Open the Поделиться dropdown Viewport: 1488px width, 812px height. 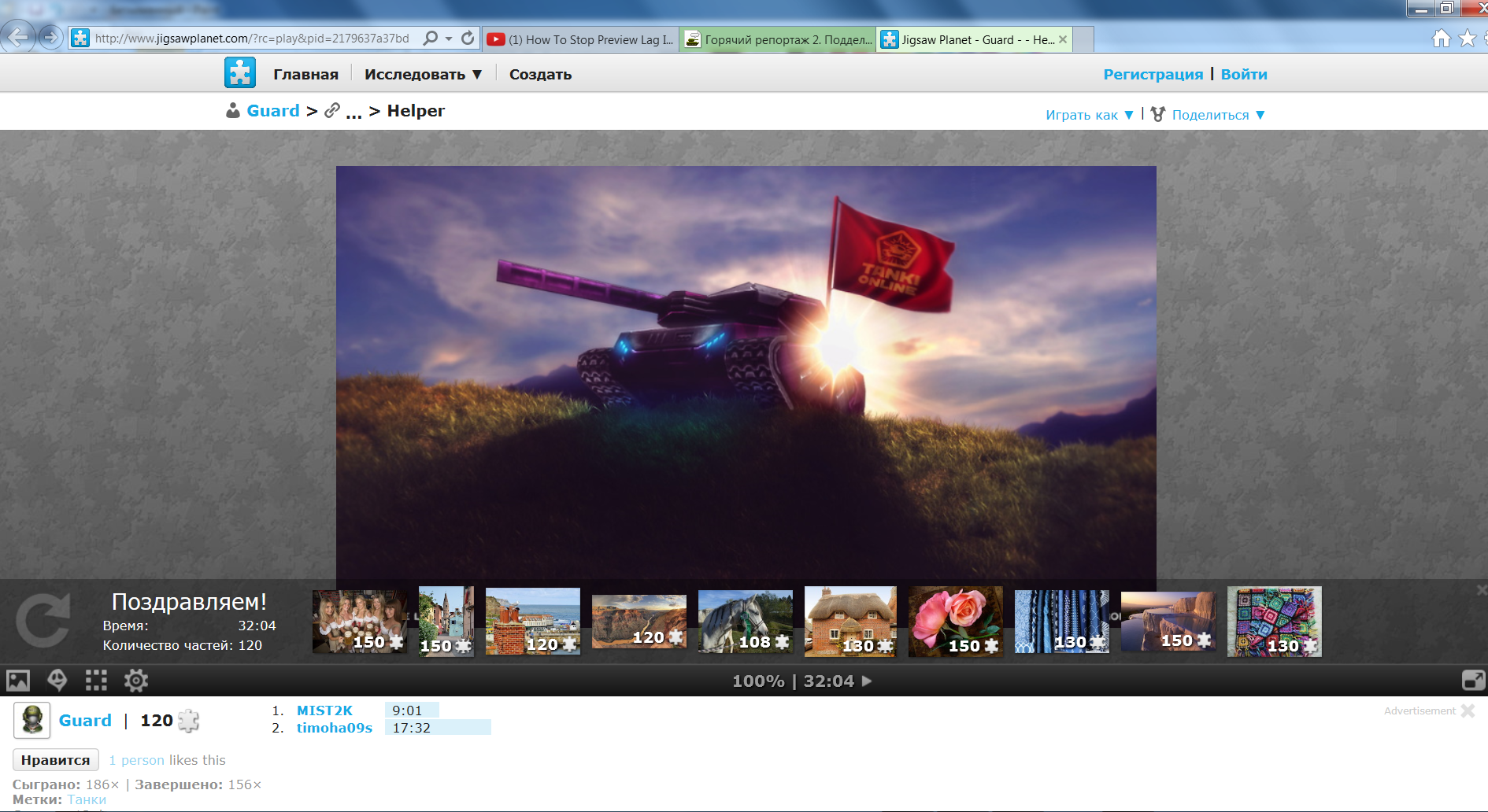1219,115
